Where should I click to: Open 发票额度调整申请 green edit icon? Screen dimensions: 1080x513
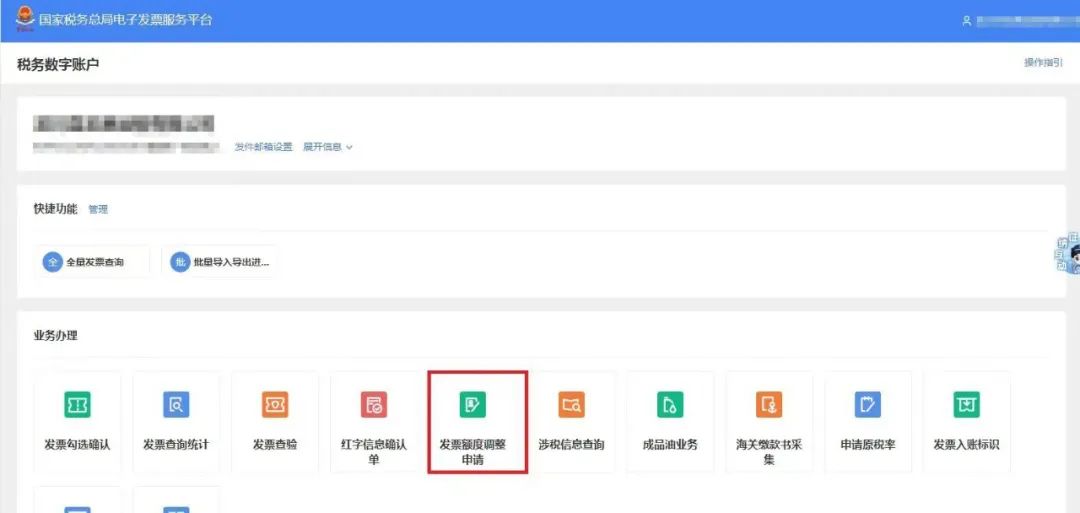pyautogui.click(x=472, y=405)
